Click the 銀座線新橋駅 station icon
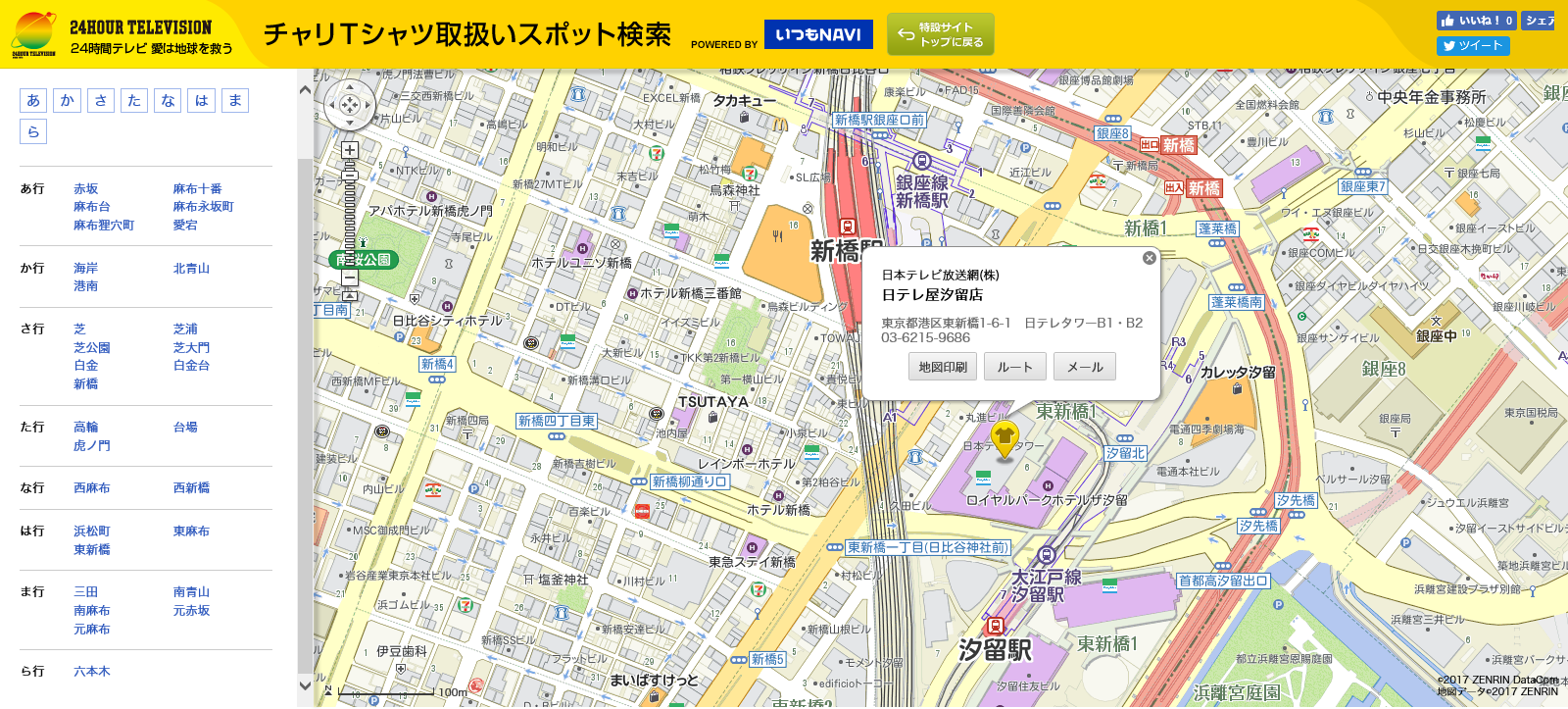The width and height of the screenshot is (1568, 709). [921, 161]
